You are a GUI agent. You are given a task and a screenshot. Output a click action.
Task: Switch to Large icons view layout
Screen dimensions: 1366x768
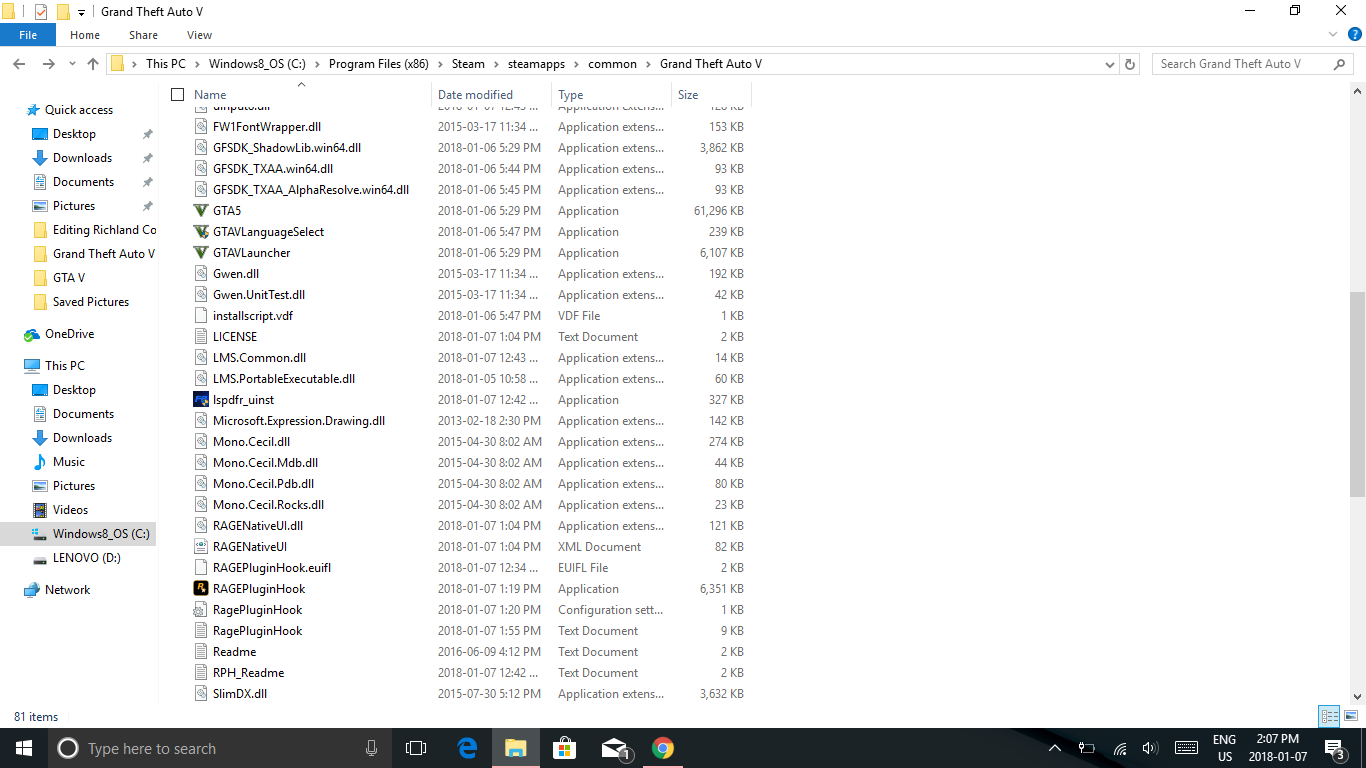[x=1349, y=716]
